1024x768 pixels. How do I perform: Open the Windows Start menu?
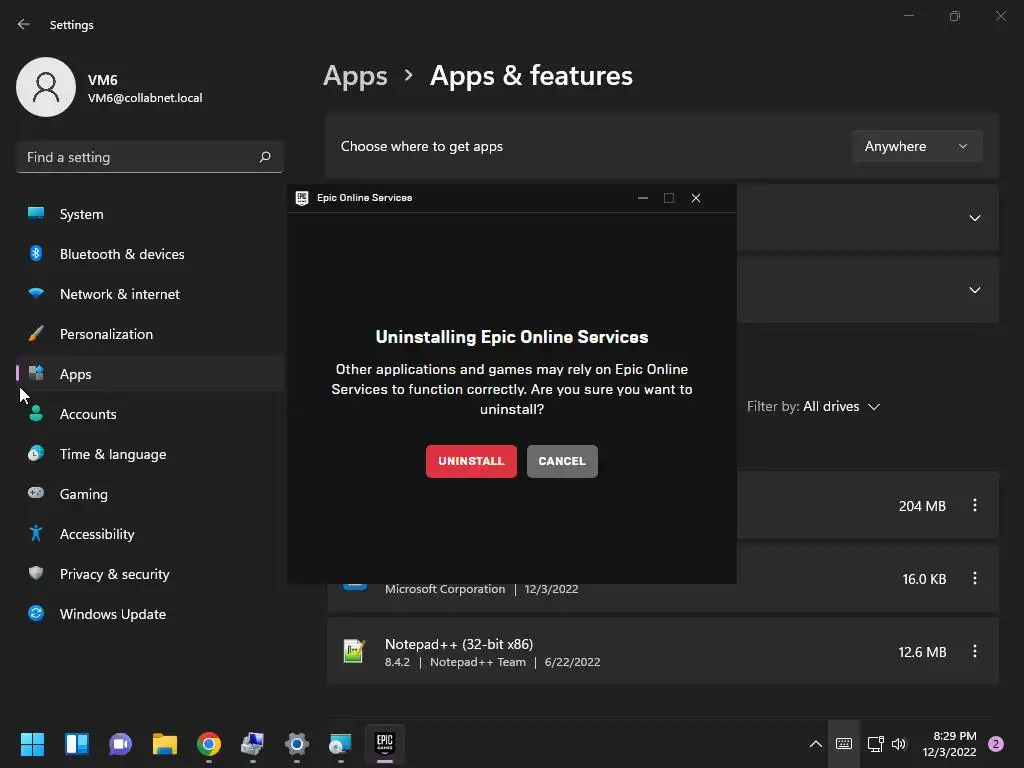[32, 744]
